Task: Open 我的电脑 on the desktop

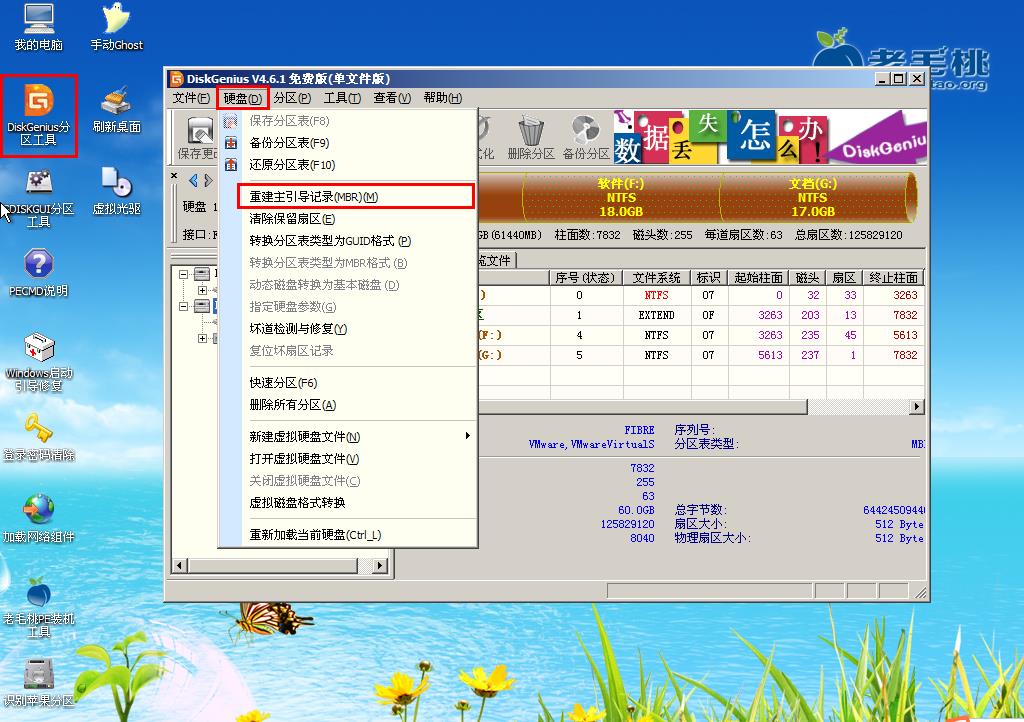Action: tap(37, 22)
